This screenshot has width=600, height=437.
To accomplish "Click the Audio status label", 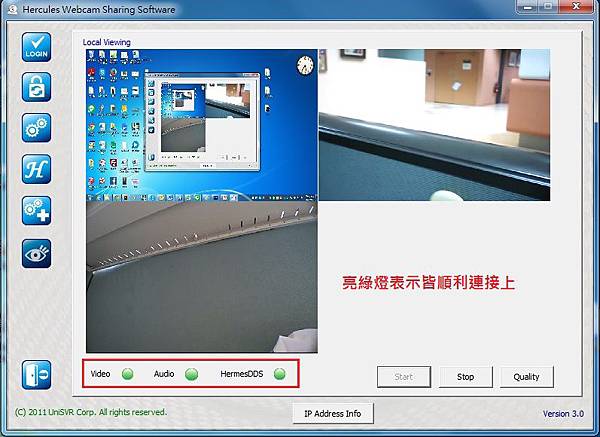I will [x=164, y=374].
